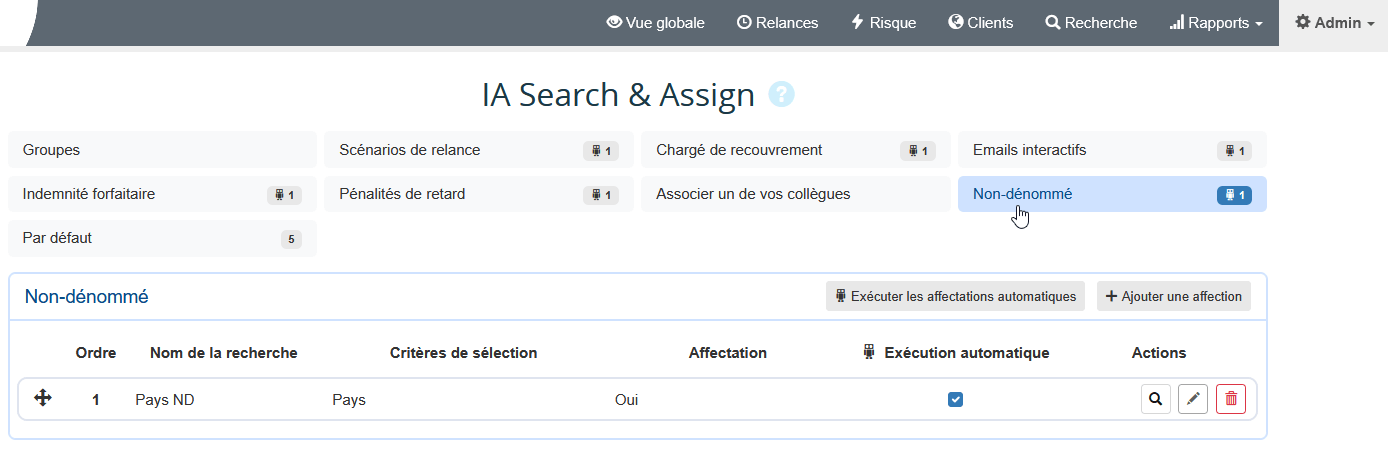The width and height of the screenshot is (1388, 449).
Task: Click the Affectation column header
Action: click(x=728, y=353)
